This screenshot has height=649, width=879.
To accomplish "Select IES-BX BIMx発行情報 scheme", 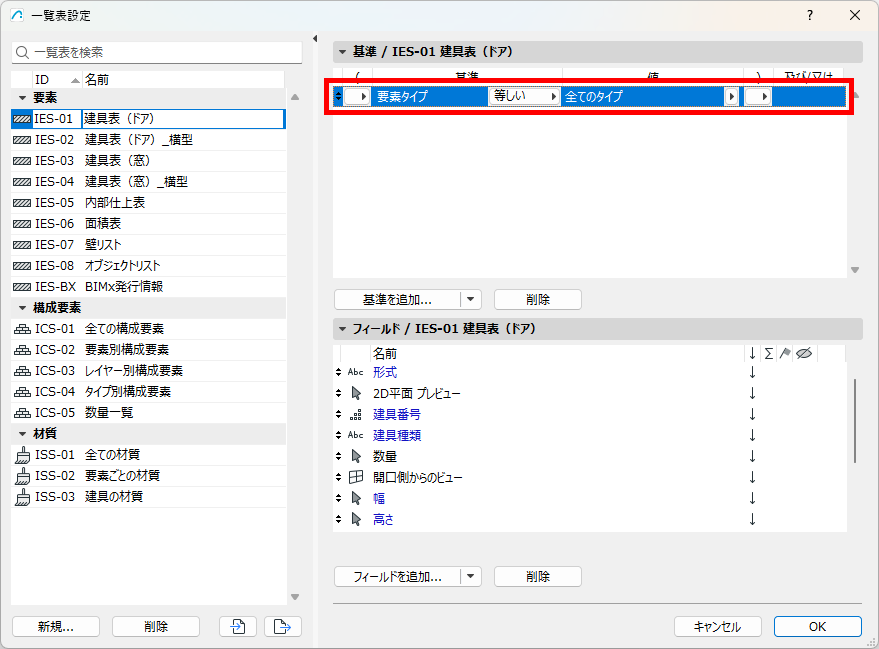I will click(x=149, y=287).
